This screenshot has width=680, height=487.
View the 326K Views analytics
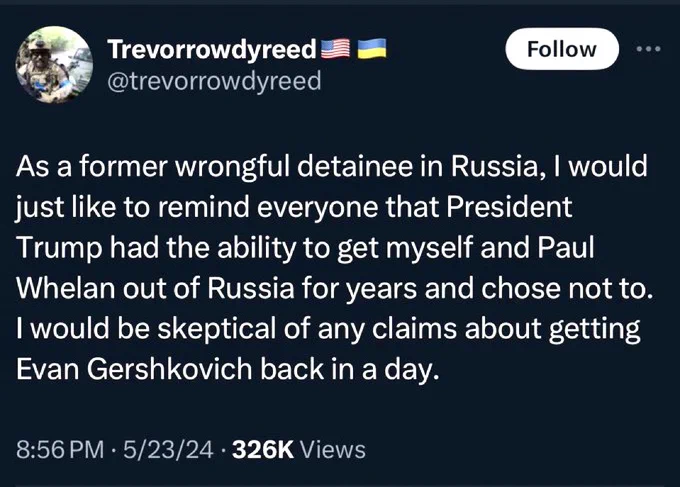(299, 450)
